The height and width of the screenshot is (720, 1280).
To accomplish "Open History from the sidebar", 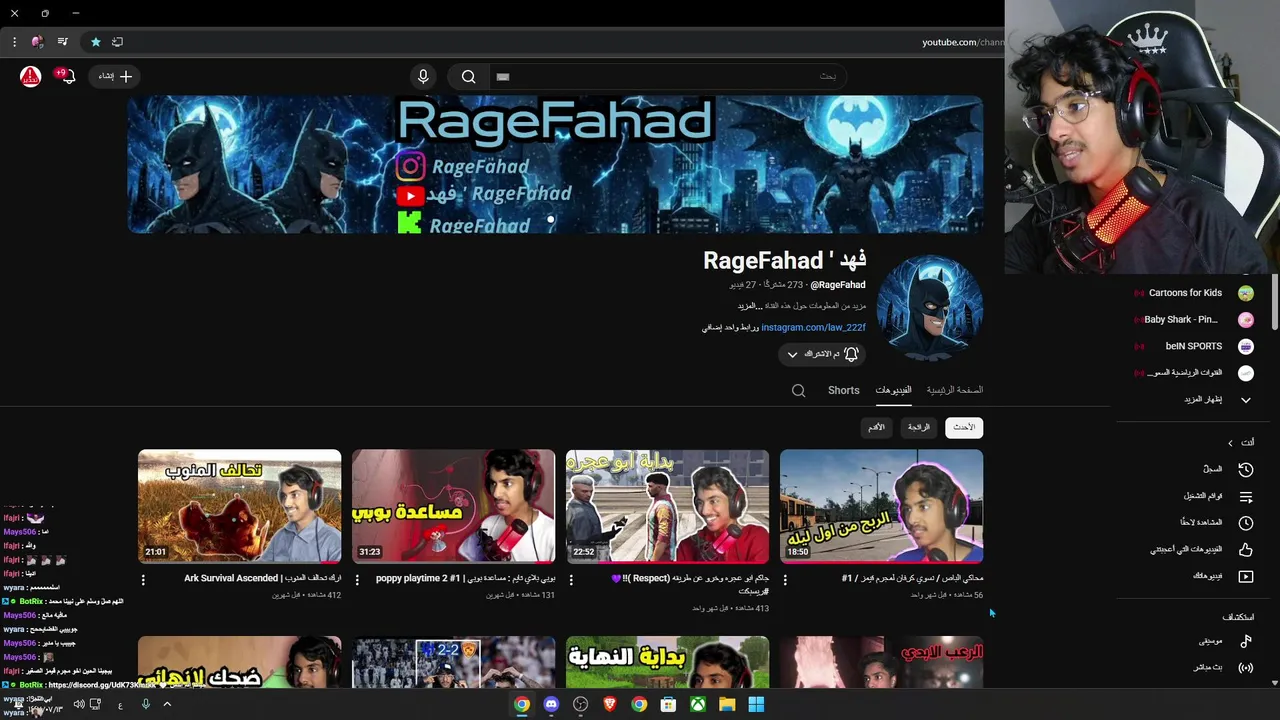I will 1226,469.
